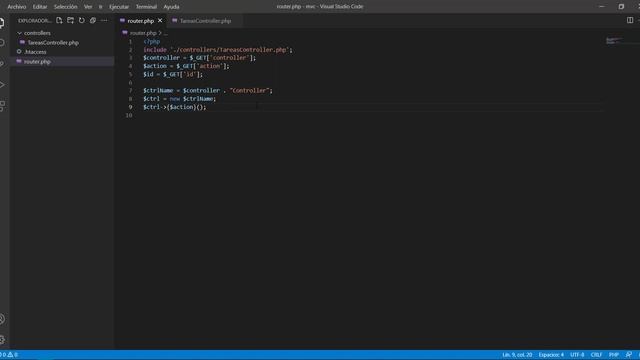Open the Extensions view

click(x=2, y=106)
